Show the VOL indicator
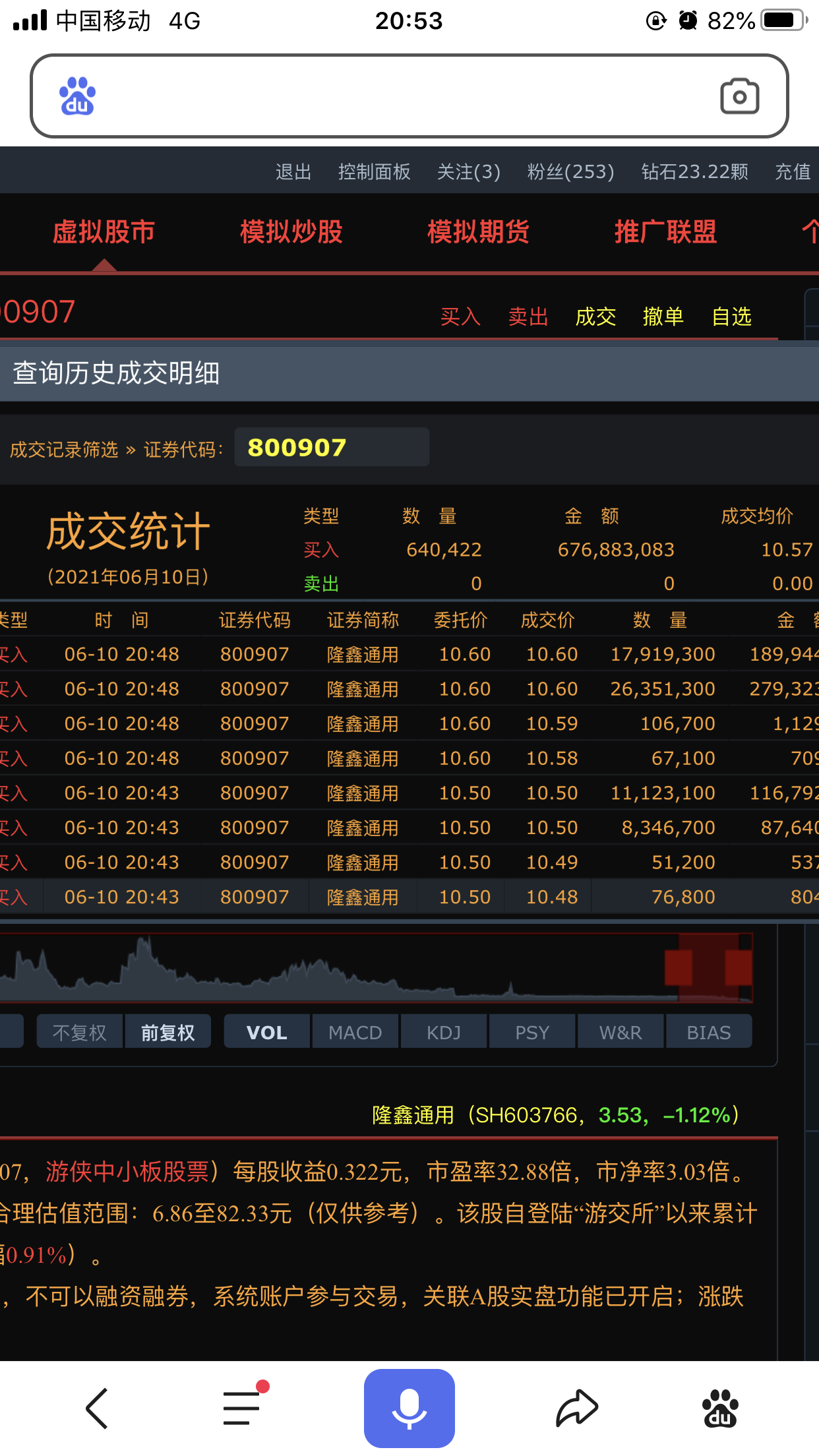The width and height of the screenshot is (819, 1456). [x=266, y=1032]
